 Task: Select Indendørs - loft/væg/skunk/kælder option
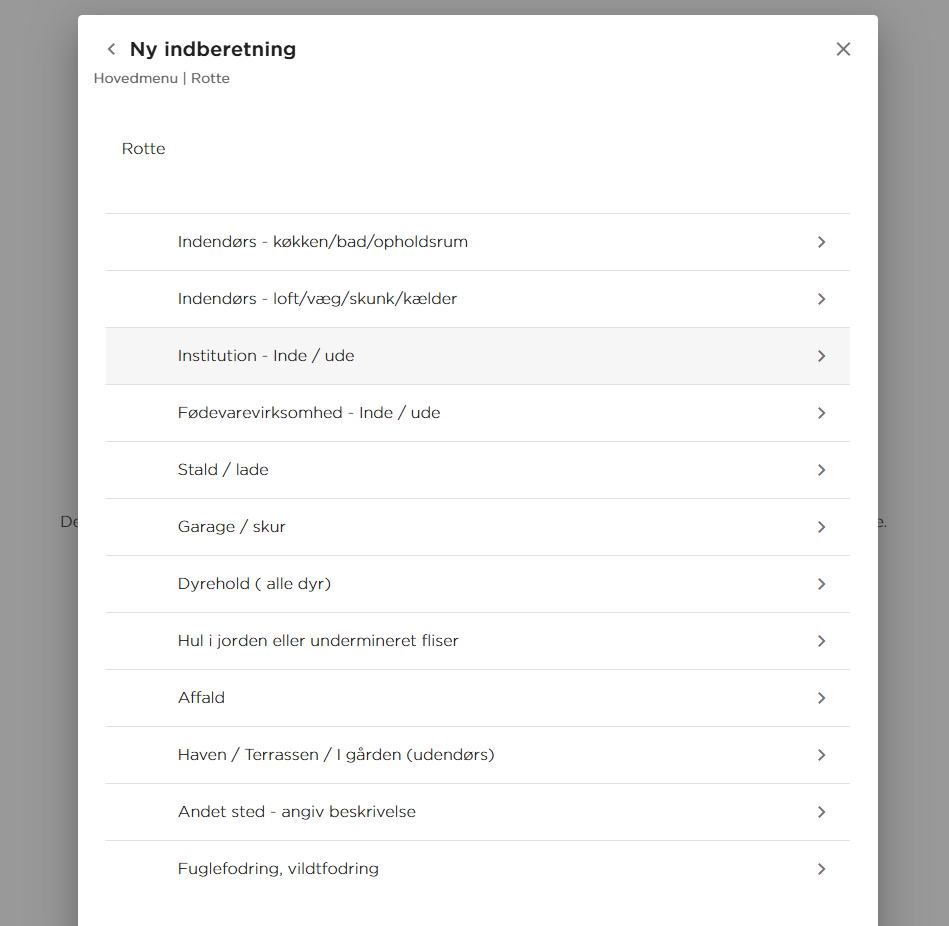(317, 299)
